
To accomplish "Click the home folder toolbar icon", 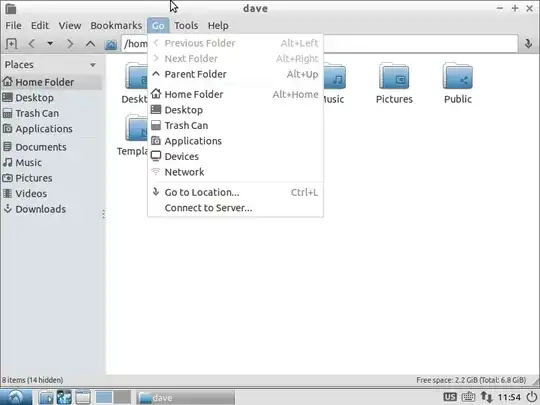I will [x=111, y=44].
